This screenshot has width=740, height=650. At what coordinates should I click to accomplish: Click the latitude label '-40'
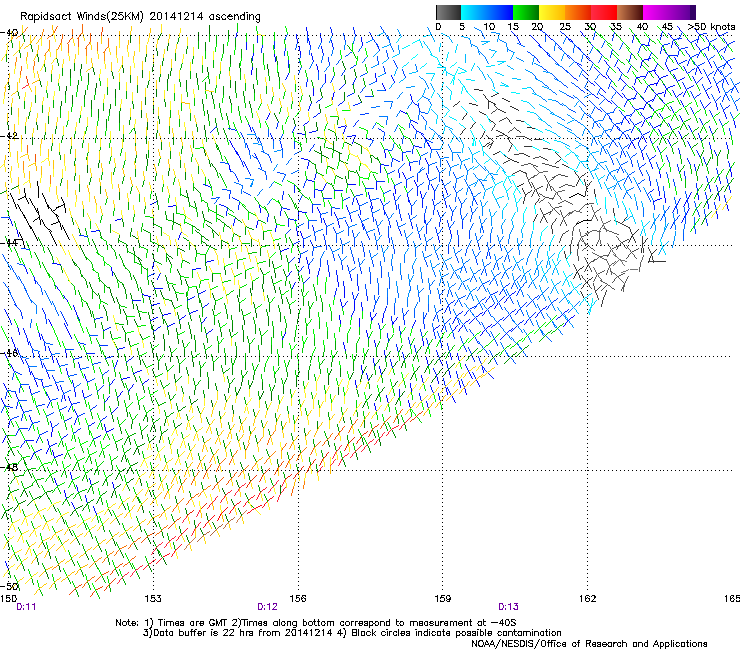click(x=9, y=33)
